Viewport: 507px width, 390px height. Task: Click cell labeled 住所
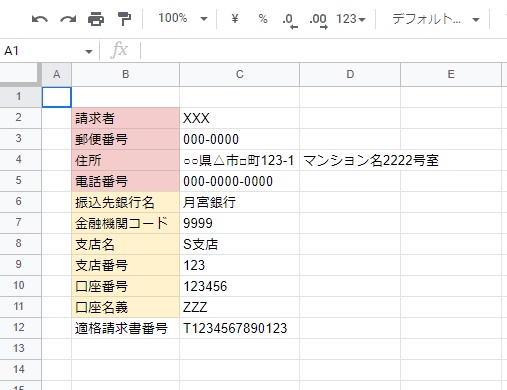tap(125, 160)
